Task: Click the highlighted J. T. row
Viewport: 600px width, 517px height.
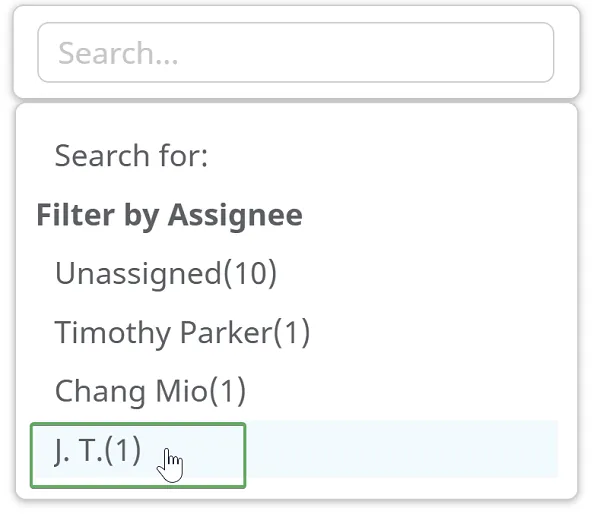Action: (294, 449)
